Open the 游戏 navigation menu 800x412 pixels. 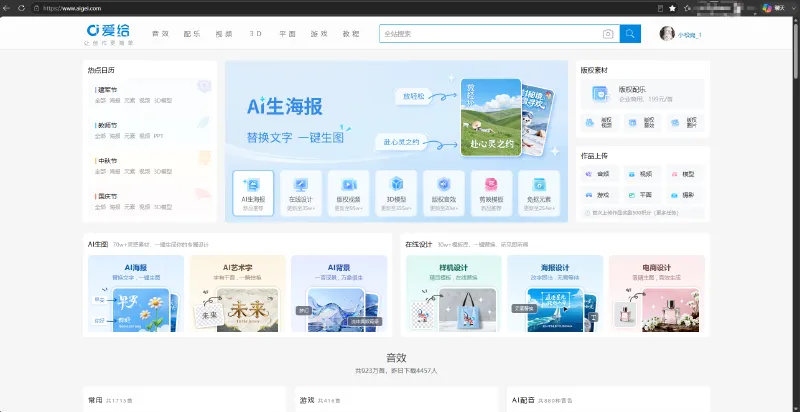click(319, 34)
